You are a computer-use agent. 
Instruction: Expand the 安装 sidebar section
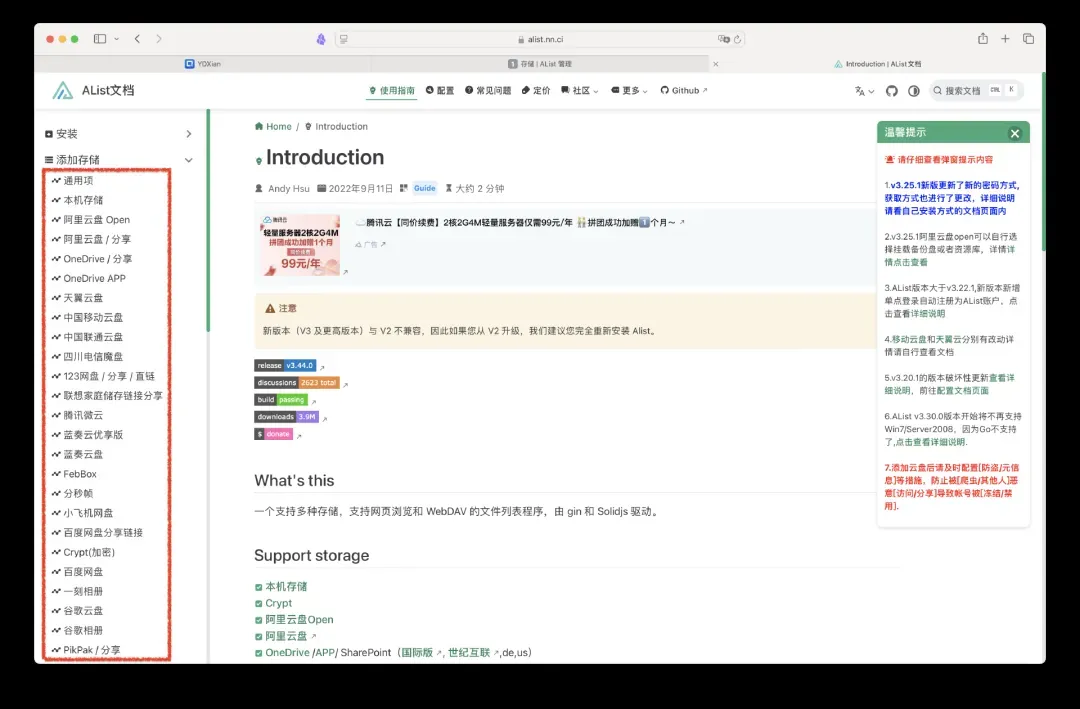[x=188, y=134]
